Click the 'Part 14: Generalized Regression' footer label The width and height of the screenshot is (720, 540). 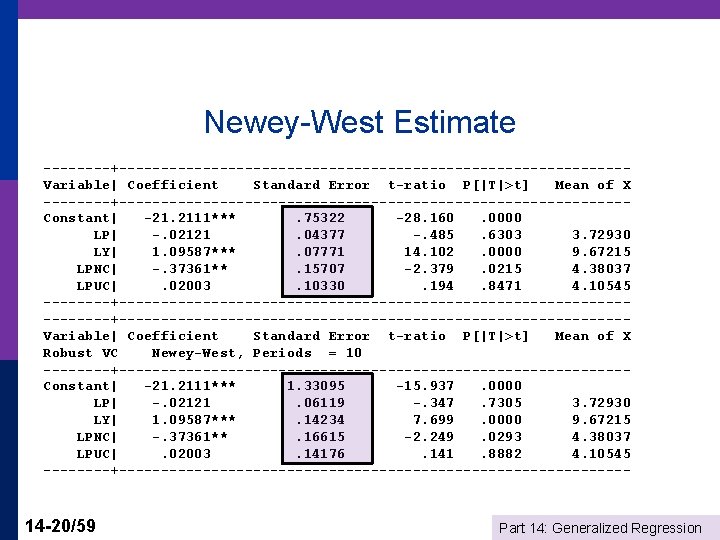coord(600,528)
